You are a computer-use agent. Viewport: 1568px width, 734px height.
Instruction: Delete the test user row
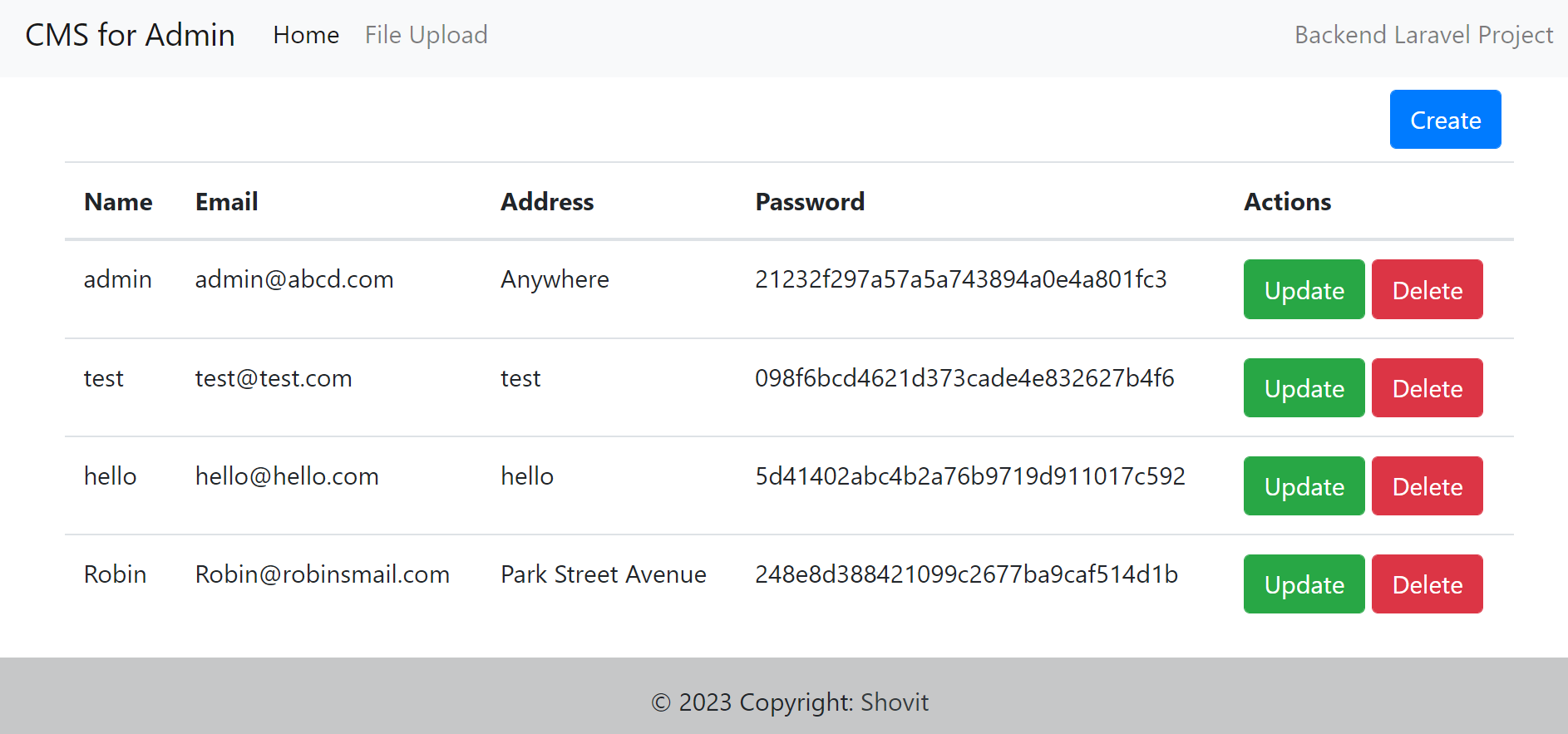1427,387
